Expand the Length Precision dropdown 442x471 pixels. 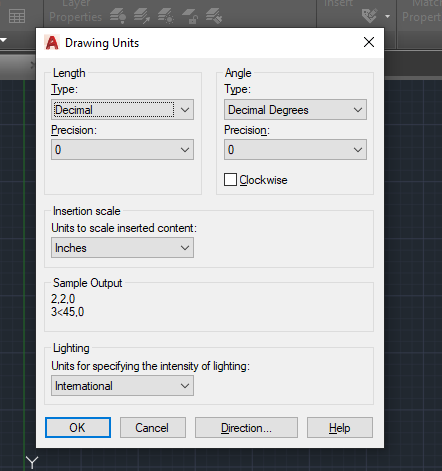122,150
